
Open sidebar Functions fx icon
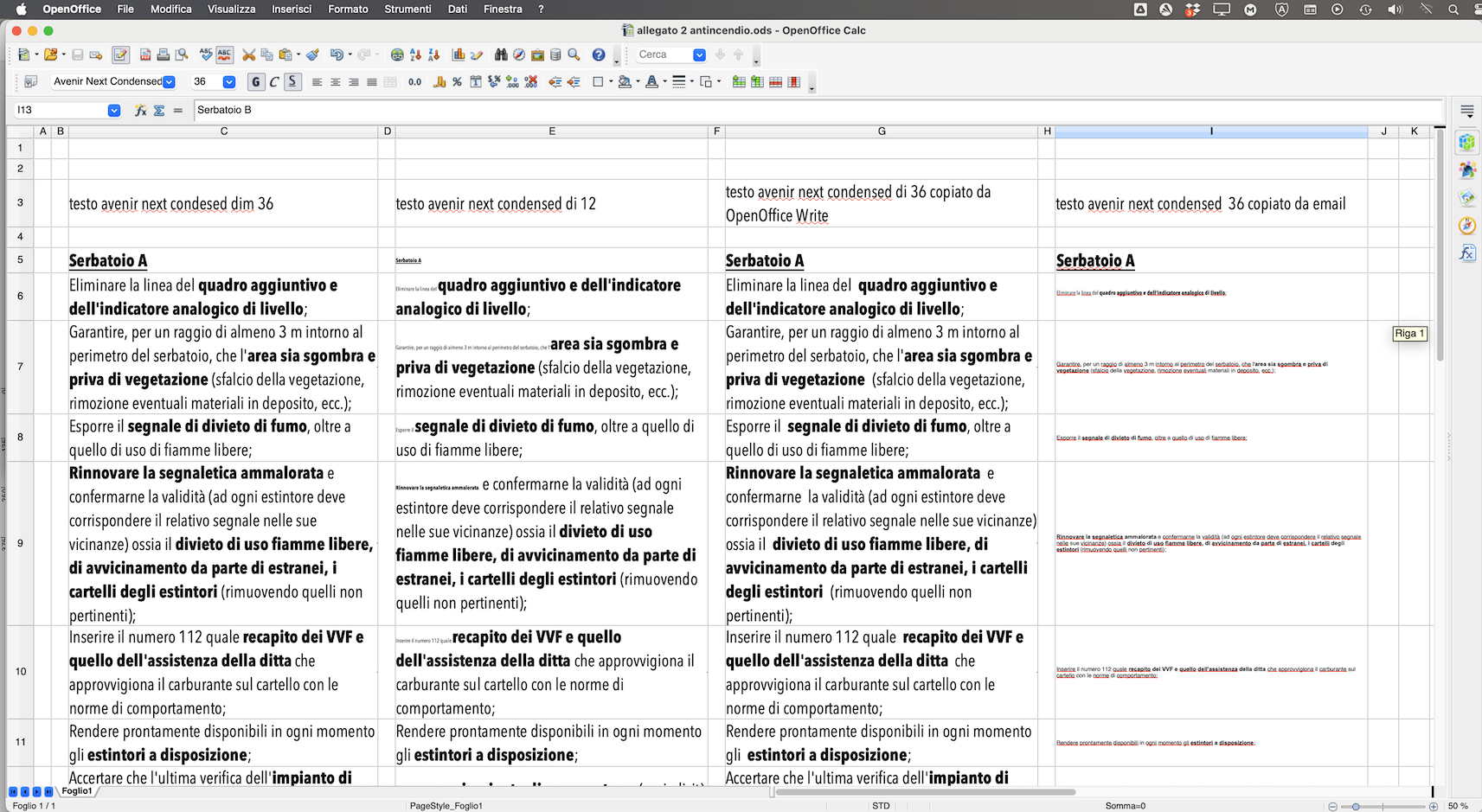tap(1466, 253)
